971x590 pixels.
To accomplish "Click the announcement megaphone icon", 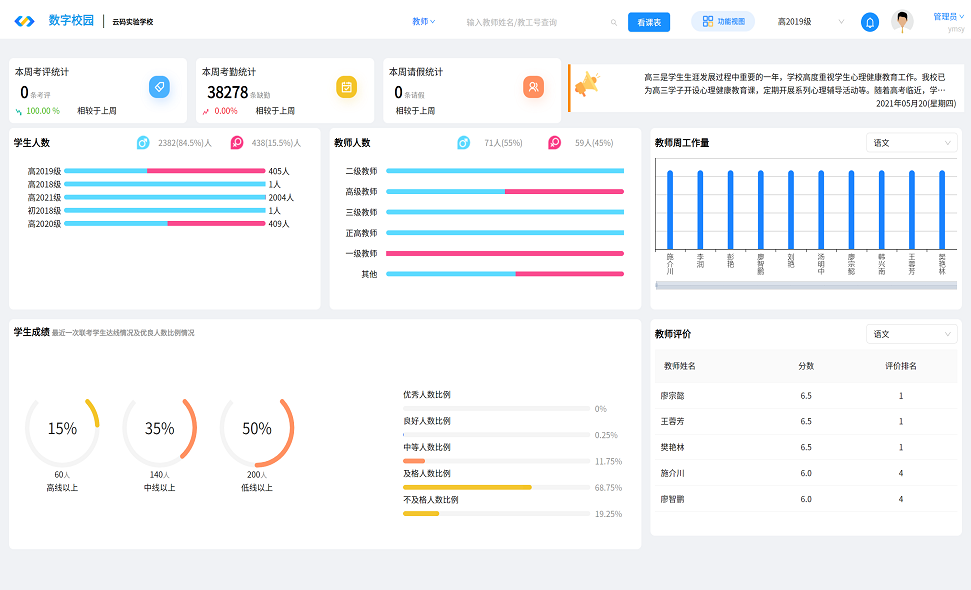I will [588, 87].
